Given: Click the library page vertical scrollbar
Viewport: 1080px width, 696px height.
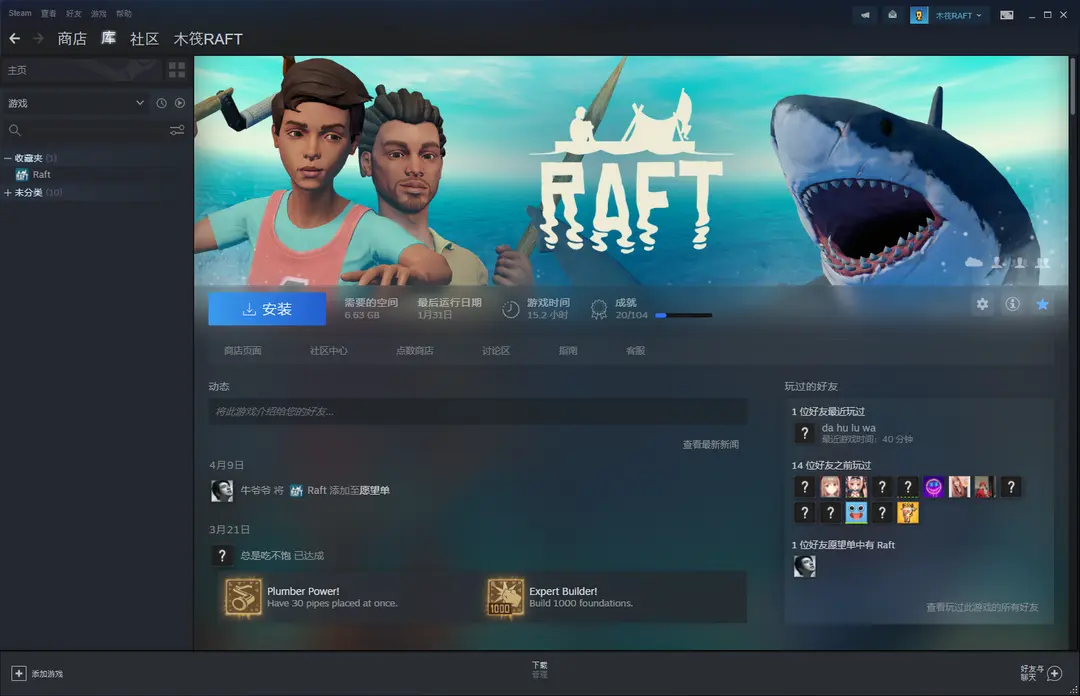Looking at the screenshot, I should point(1072,86).
